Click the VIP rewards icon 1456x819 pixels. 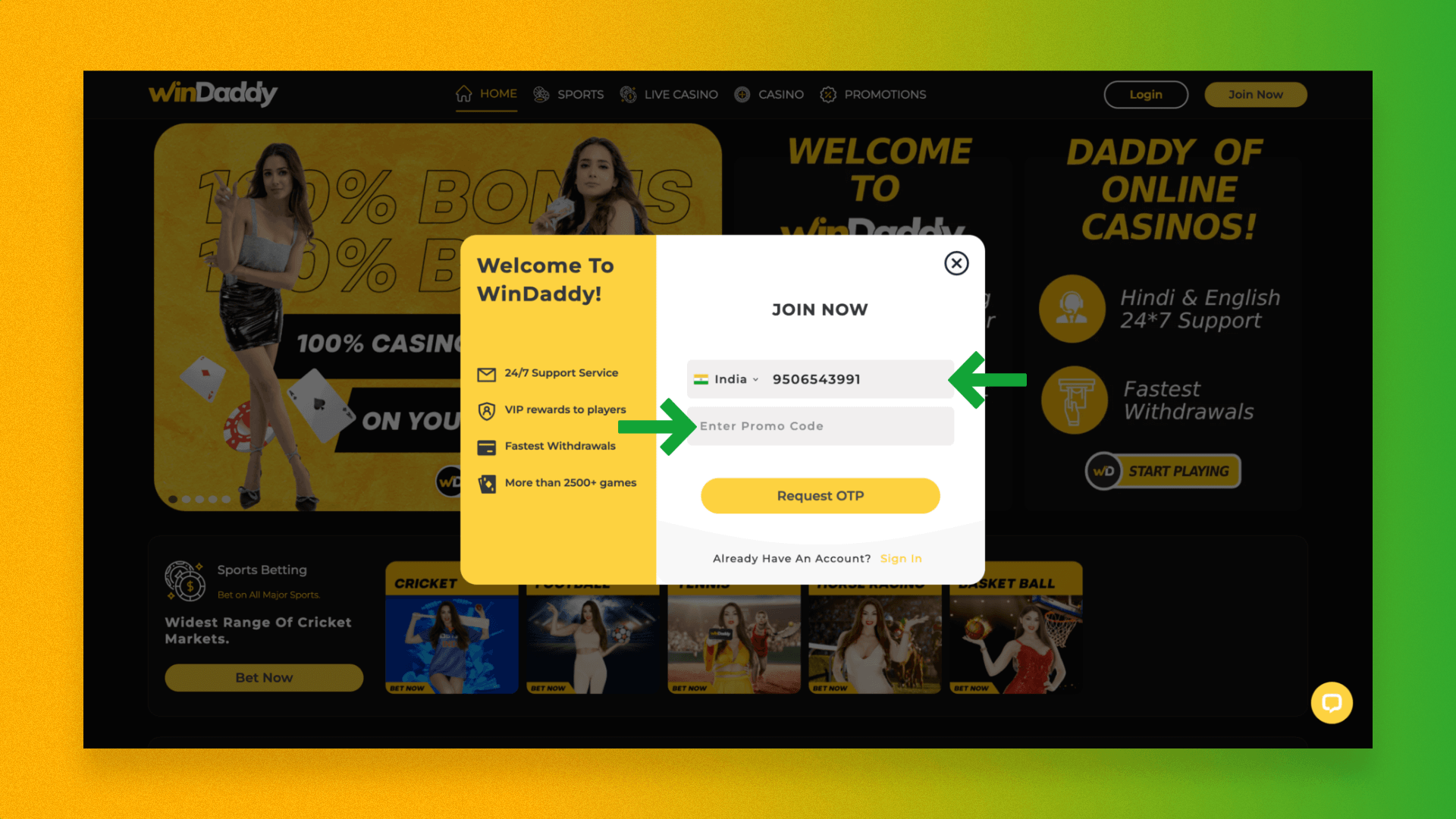pyautogui.click(x=485, y=408)
